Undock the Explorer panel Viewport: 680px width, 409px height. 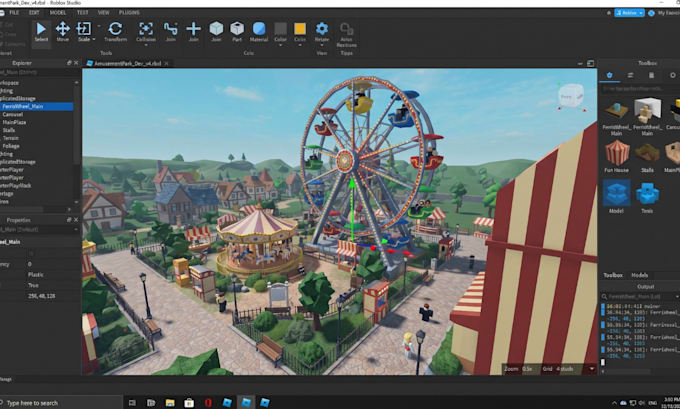[x=69, y=63]
